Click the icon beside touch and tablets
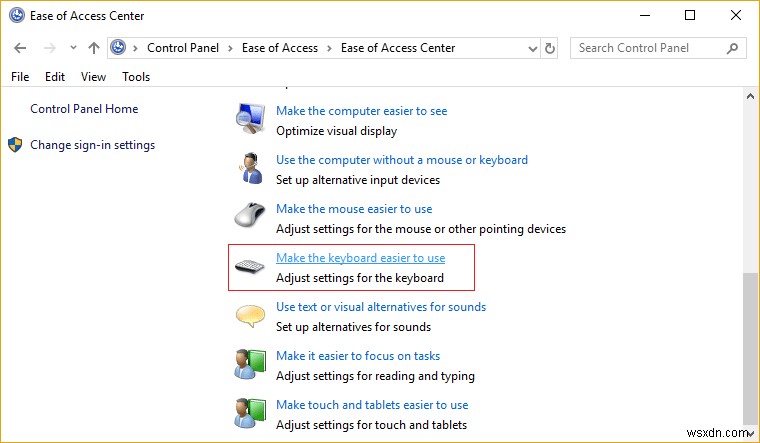Viewport: 760px width, 443px height. coord(250,414)
